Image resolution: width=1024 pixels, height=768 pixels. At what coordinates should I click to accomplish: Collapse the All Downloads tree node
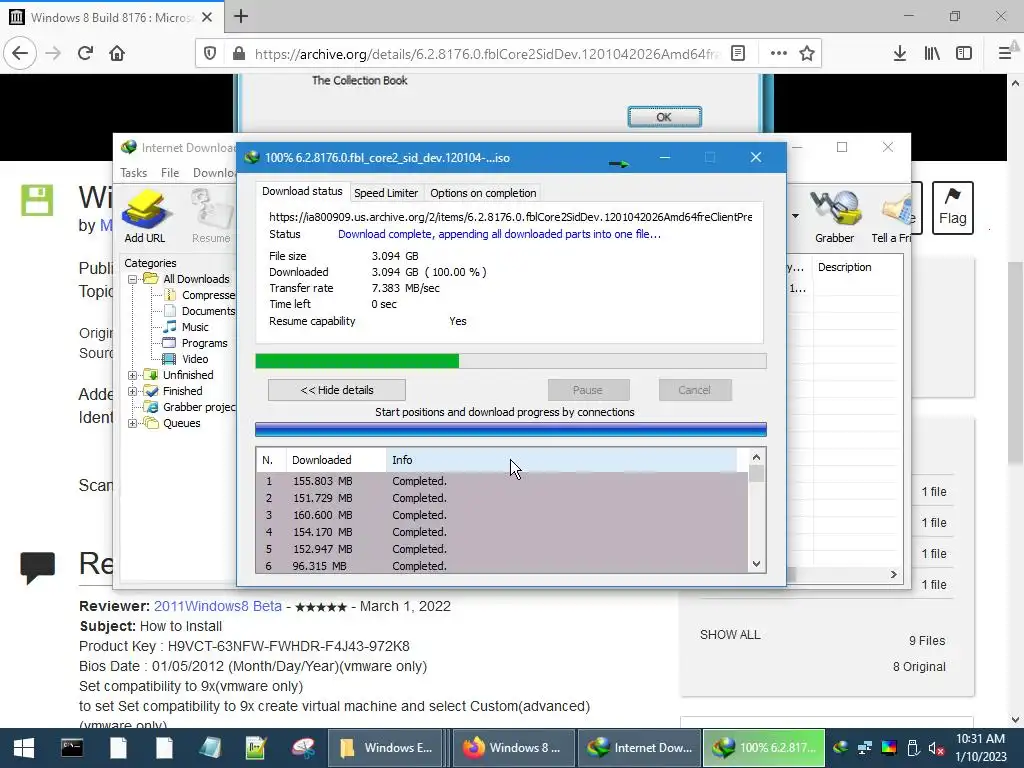pyautogui.click(x=132, y=279)
